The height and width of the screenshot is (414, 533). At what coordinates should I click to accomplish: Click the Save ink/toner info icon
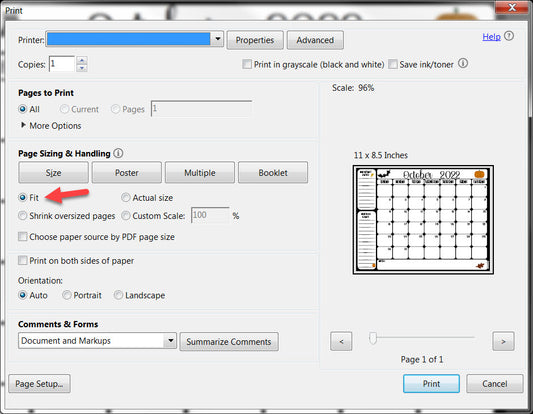coord(463,63)
